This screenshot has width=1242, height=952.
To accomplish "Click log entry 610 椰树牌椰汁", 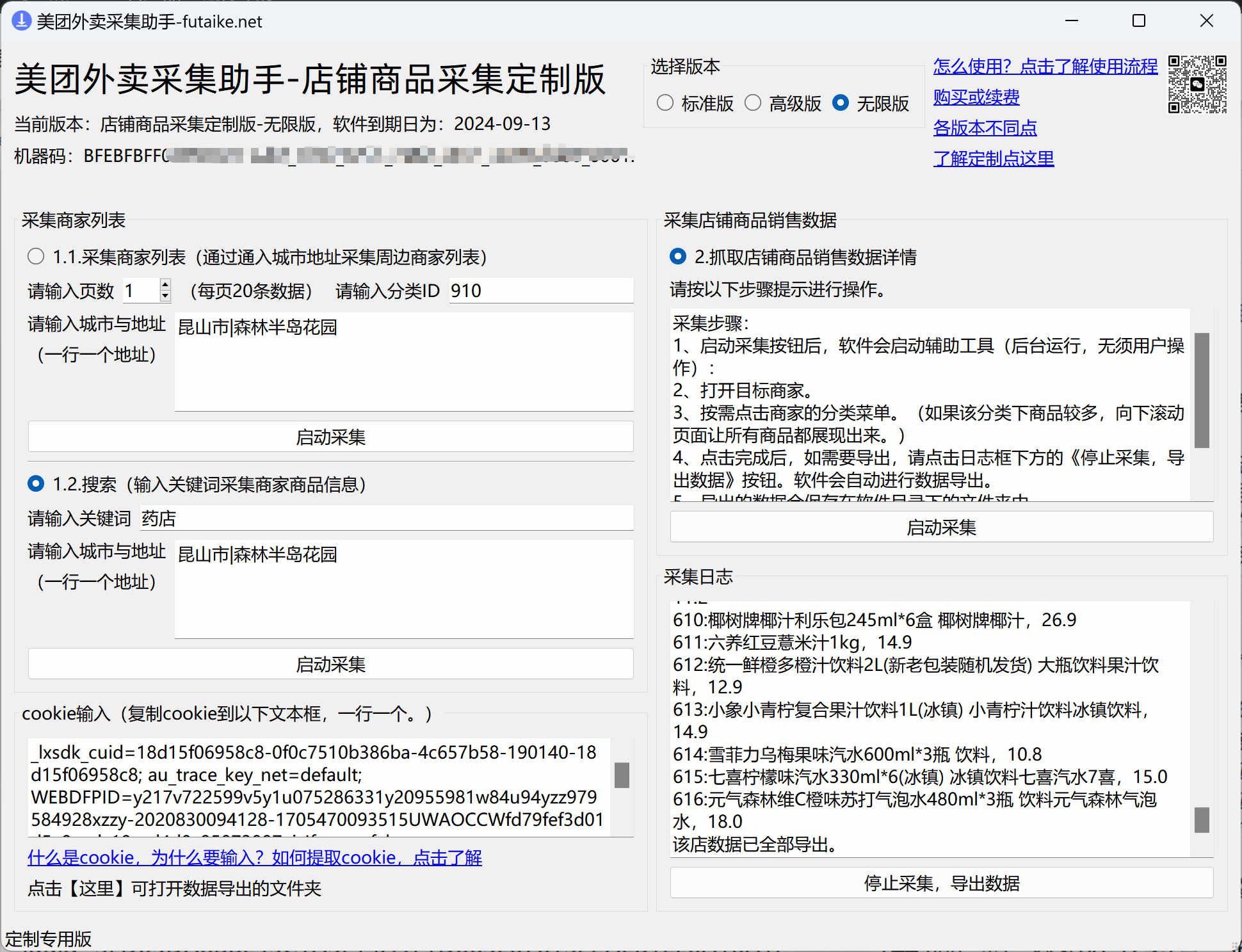I will 875,620.
